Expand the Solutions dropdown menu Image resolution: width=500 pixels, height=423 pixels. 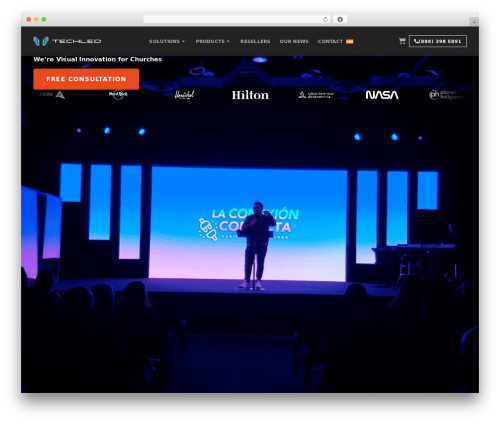[x=167, y=41]
